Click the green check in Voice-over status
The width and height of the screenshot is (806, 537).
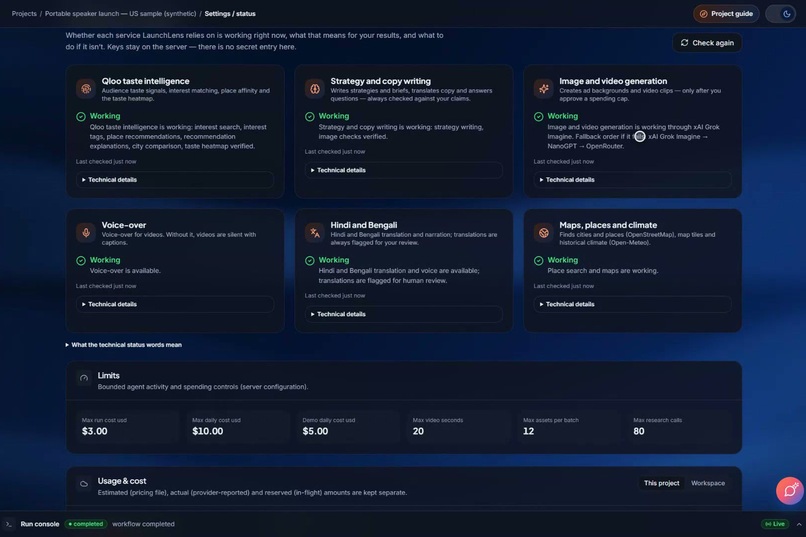click(x=81, y=261)
